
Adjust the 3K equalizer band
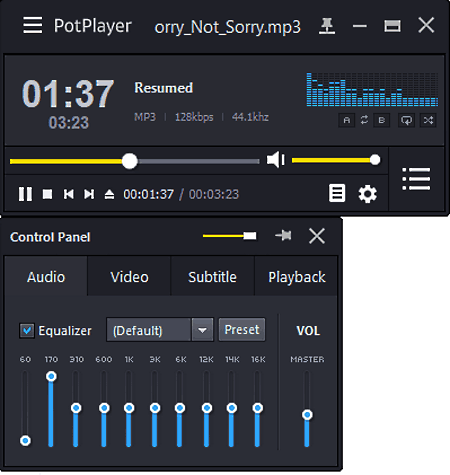point(155,409)
